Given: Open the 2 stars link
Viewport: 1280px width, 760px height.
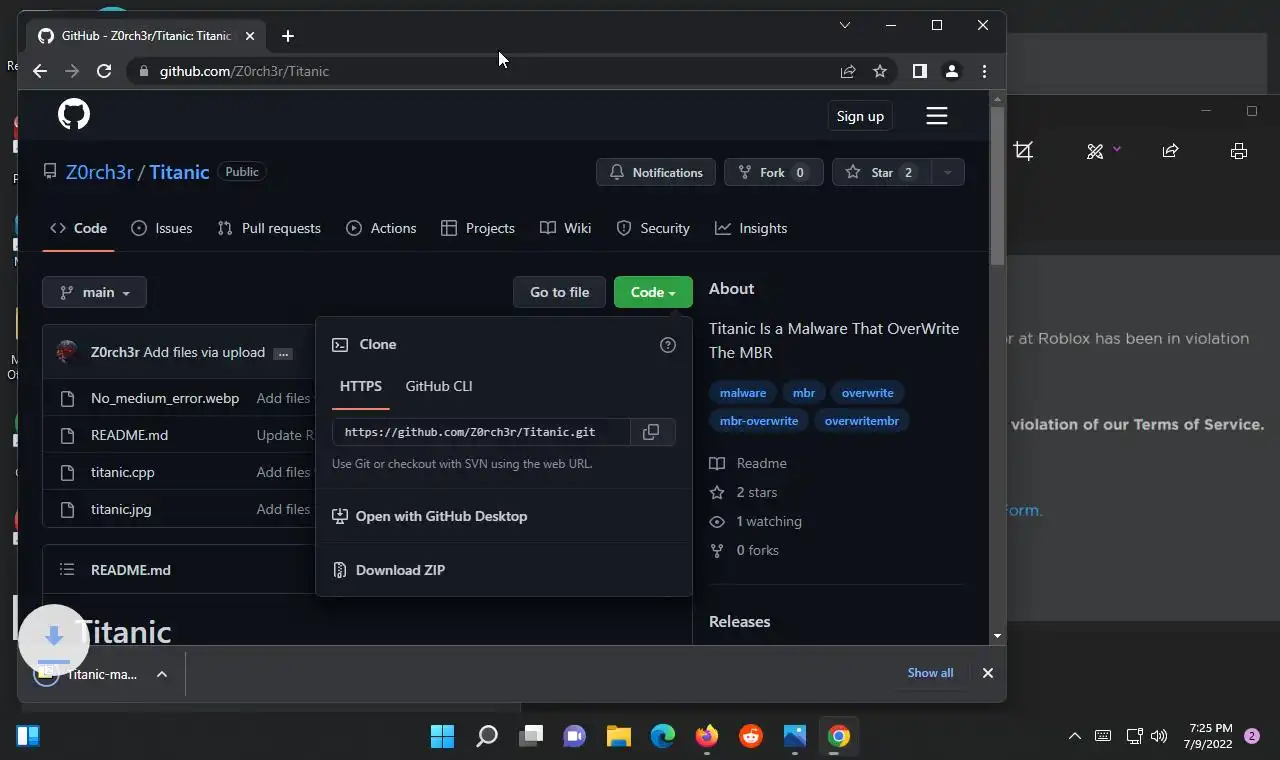Looking at the screenshot, I should (x=743, y=492).
